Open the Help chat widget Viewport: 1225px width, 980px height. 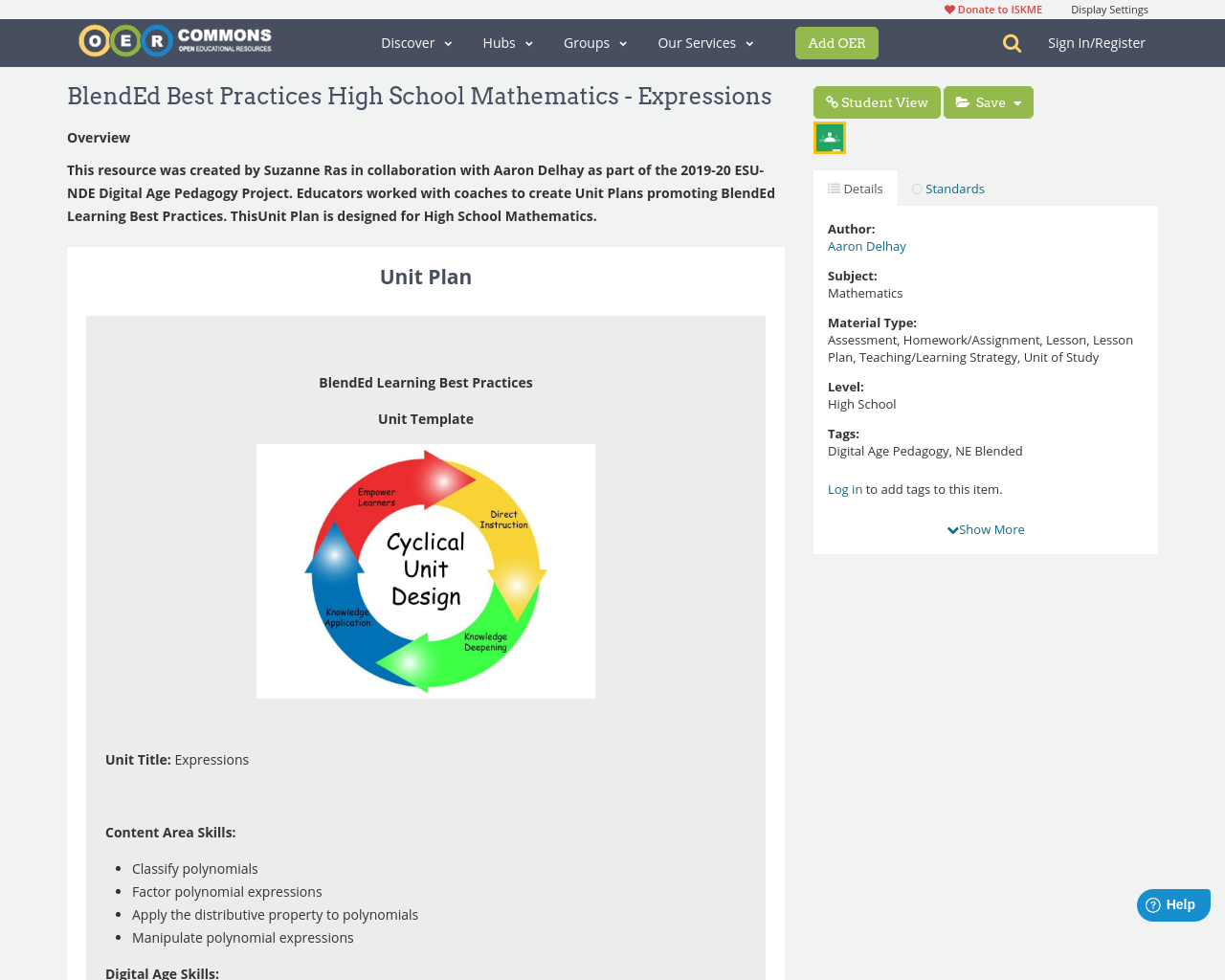1172,902
